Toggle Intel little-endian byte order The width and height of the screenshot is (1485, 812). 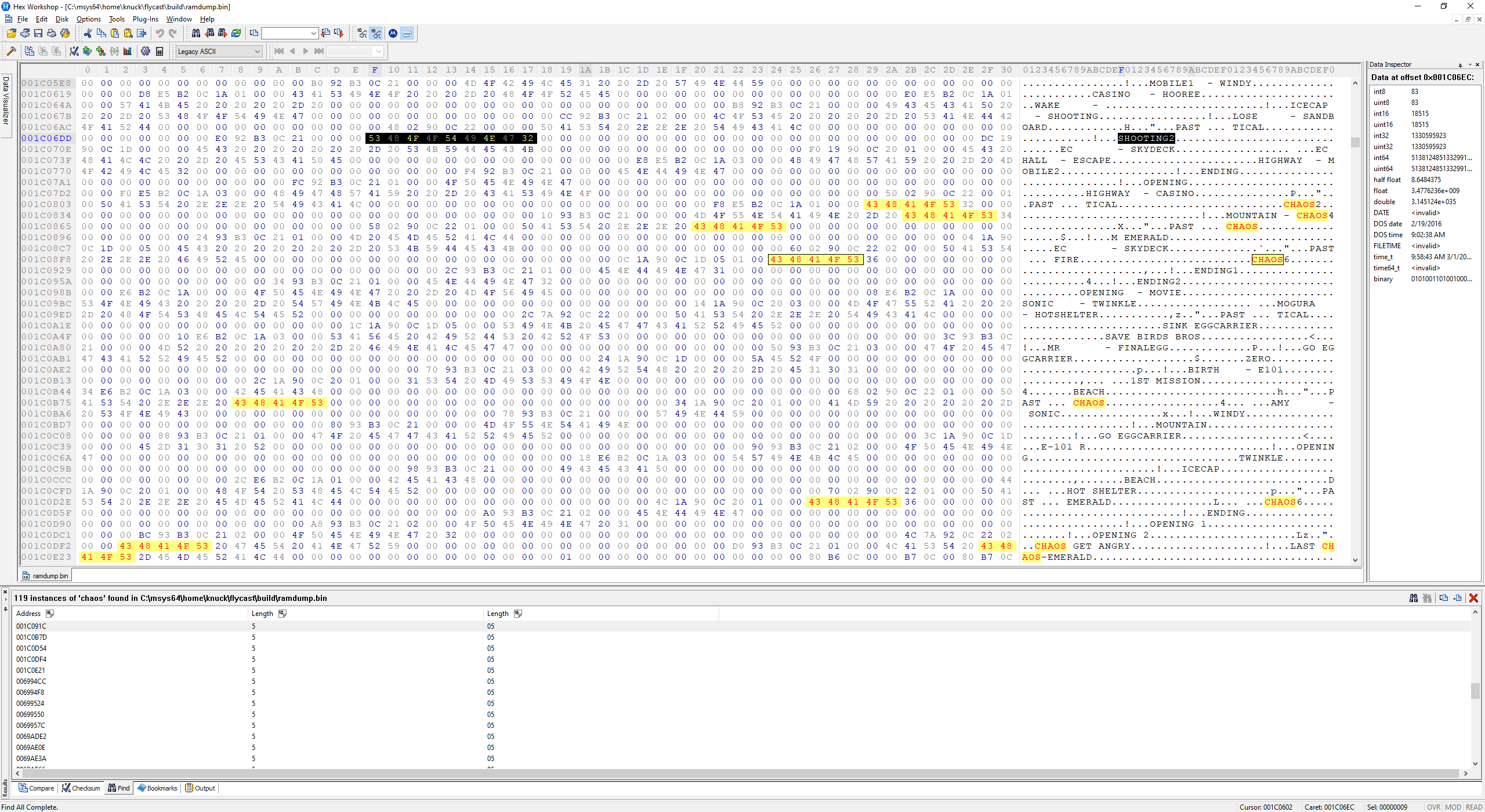[407, 34]
